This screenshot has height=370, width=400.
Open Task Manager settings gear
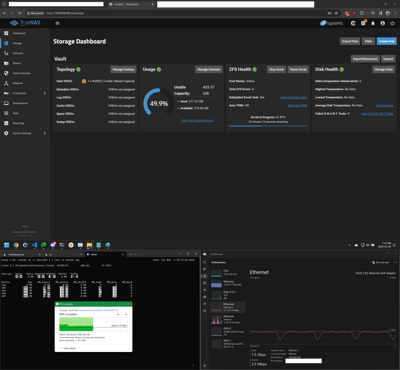[205, 365]
